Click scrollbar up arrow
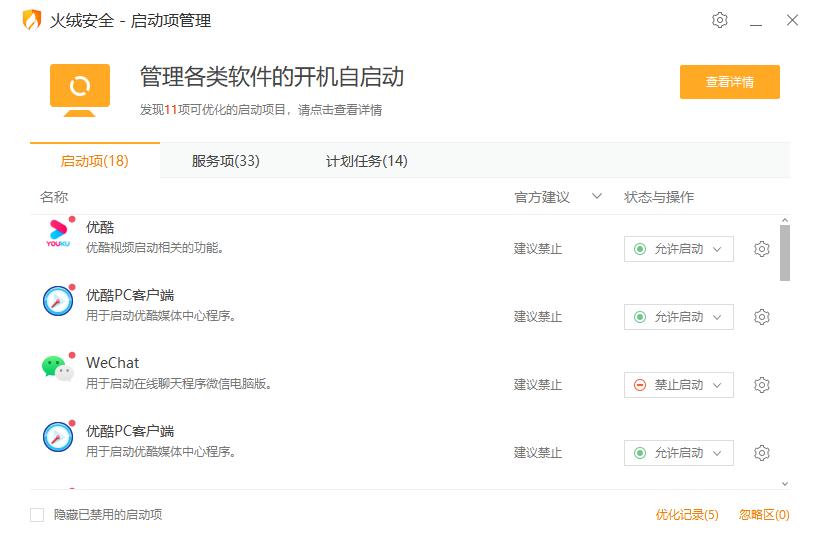This screenshot has height=540, width=820. coord(784,220)
